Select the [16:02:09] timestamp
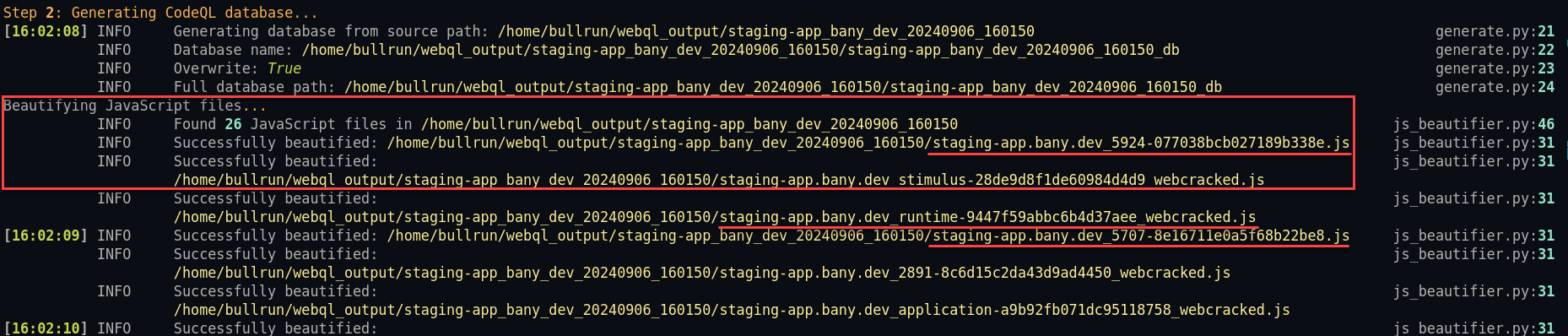The width and height of the screenshot is (1568, 336). [x=46, y=236]
